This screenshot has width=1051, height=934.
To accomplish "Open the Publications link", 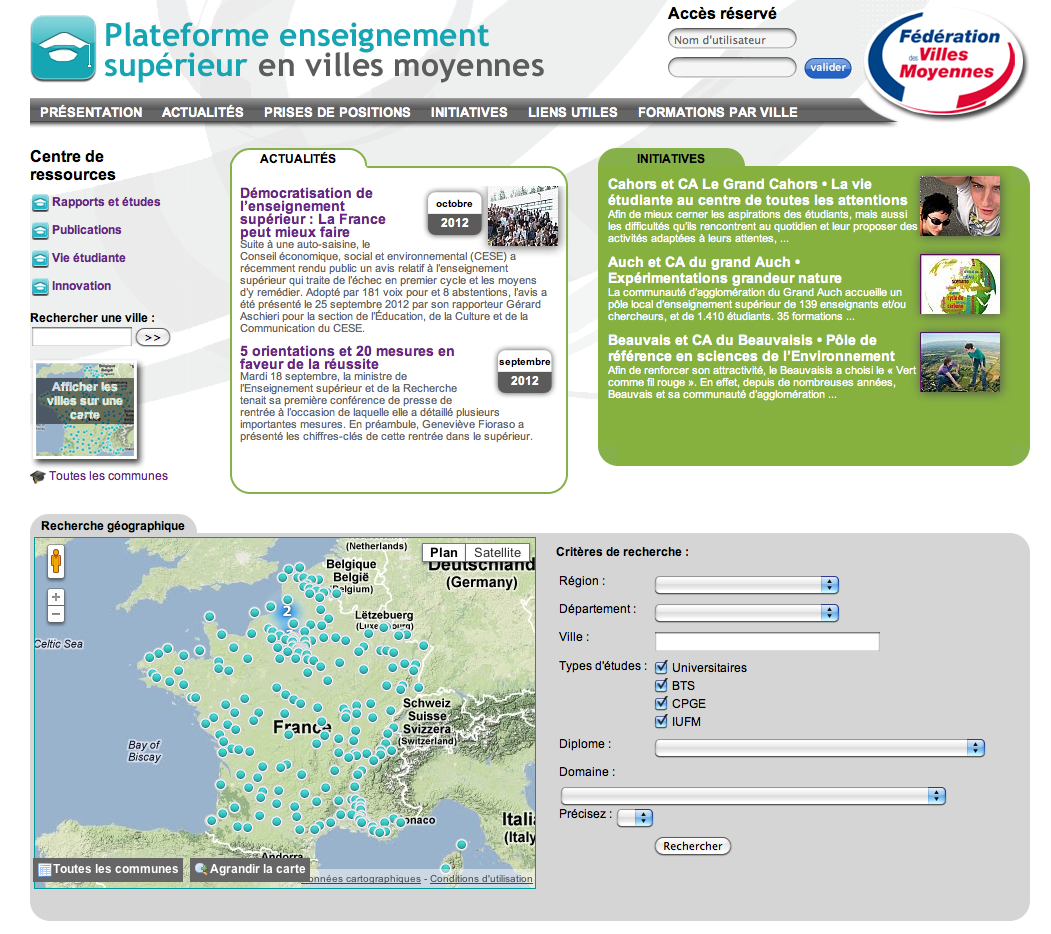I will (x=86, y=230).
